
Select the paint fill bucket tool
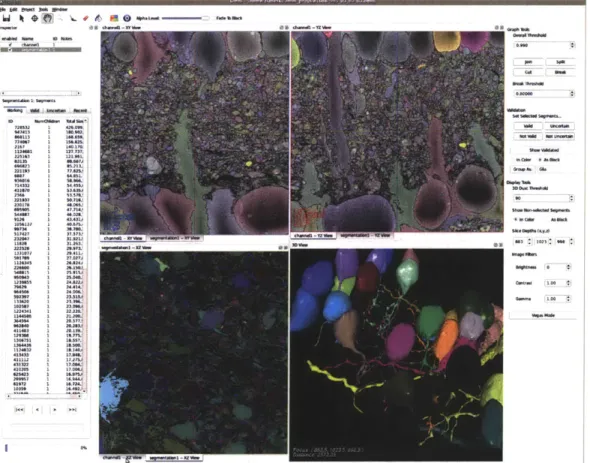98,18
